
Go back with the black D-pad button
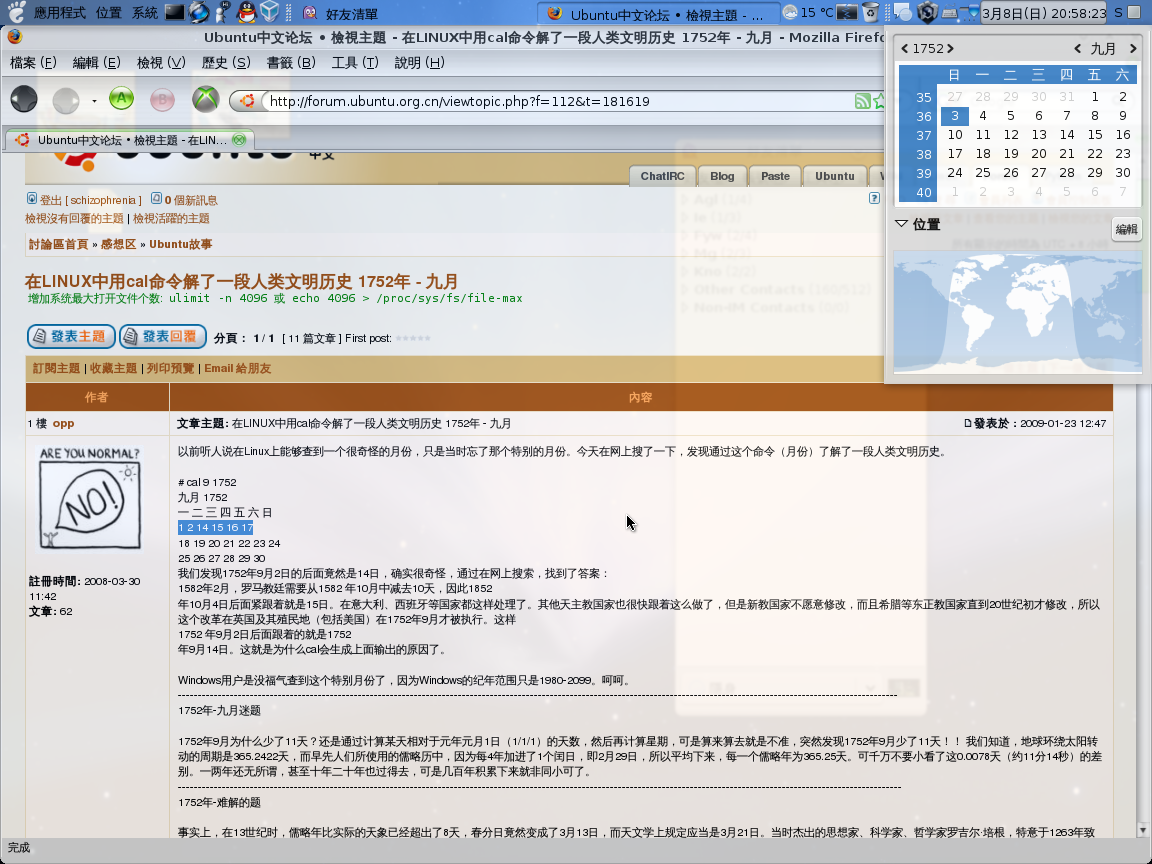(x=24, y=98)
